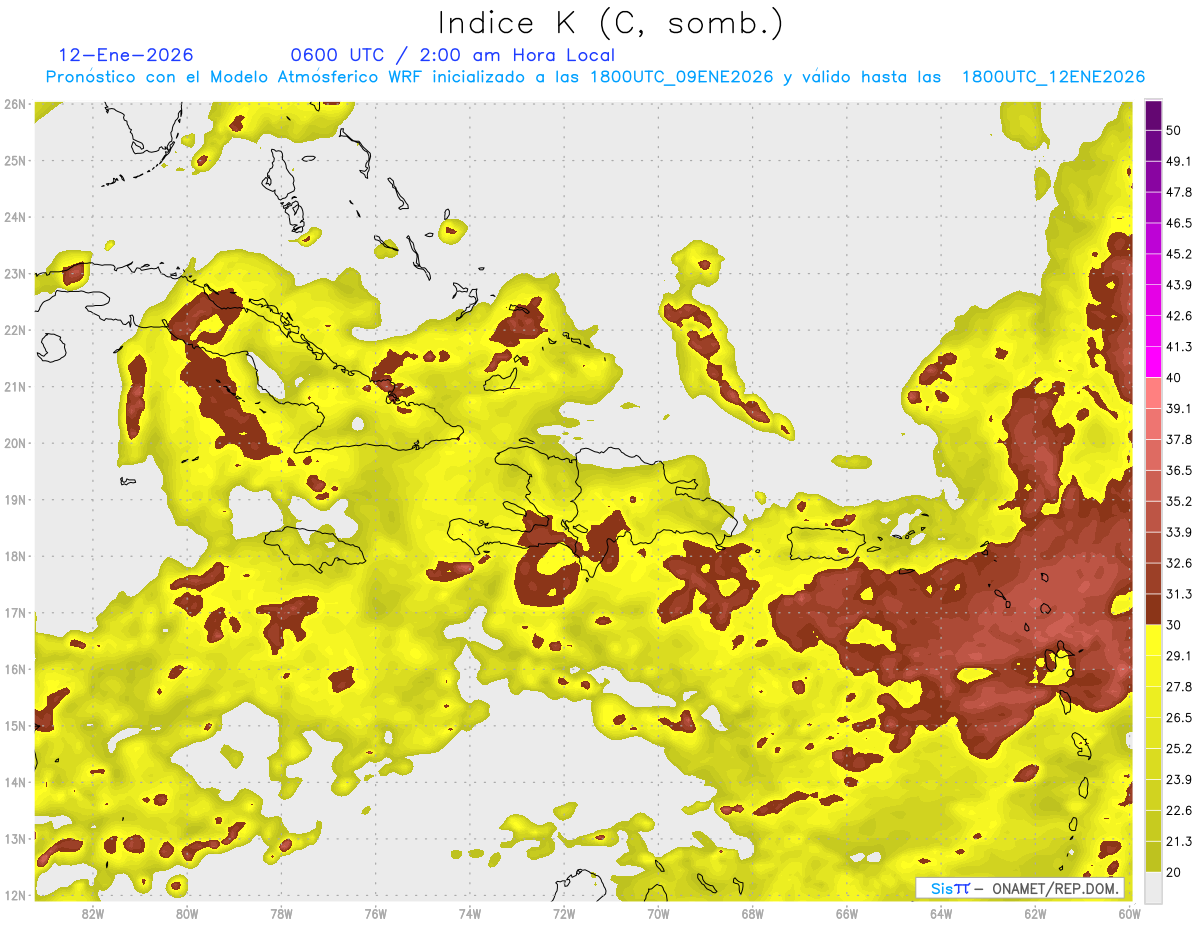Image resolution: width=1200 pixels, height=927 pixels.
Task: Click the "12N" latitude axis label
Action: (x=14, y=895)
